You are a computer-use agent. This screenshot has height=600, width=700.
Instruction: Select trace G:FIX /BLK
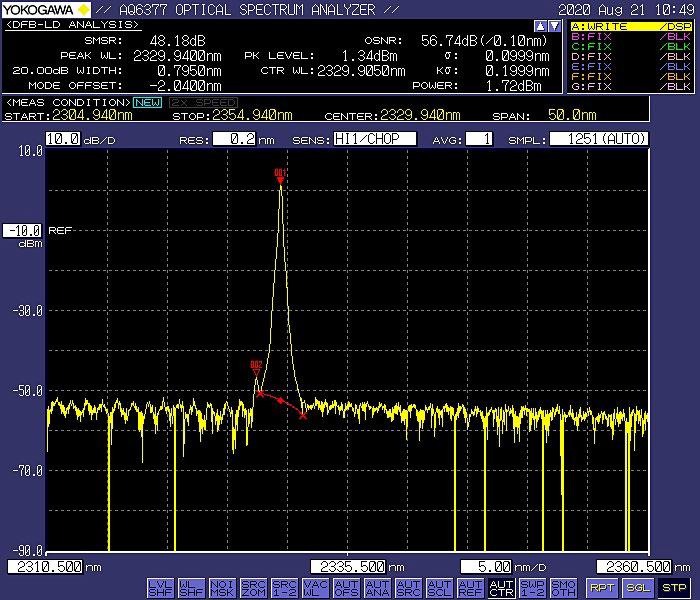(631, 87)
